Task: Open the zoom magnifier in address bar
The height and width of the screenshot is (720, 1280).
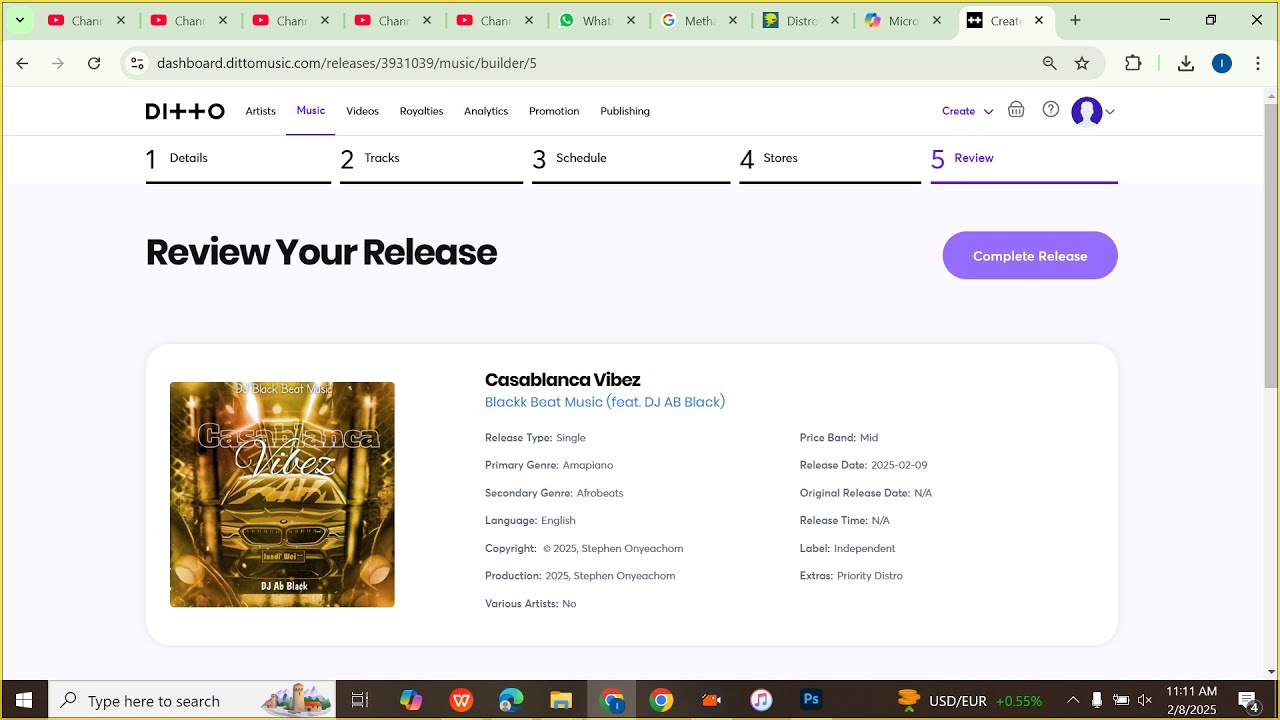Action: click(1049, 63)
